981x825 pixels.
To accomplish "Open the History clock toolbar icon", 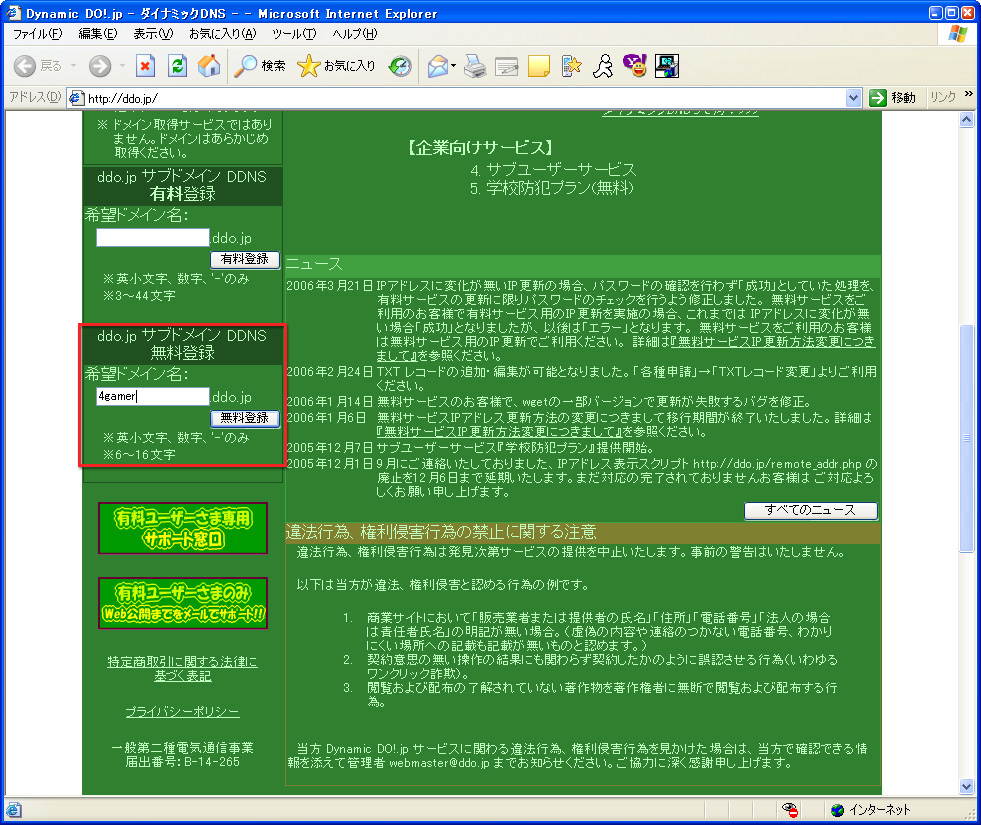I will click(400, 66).
